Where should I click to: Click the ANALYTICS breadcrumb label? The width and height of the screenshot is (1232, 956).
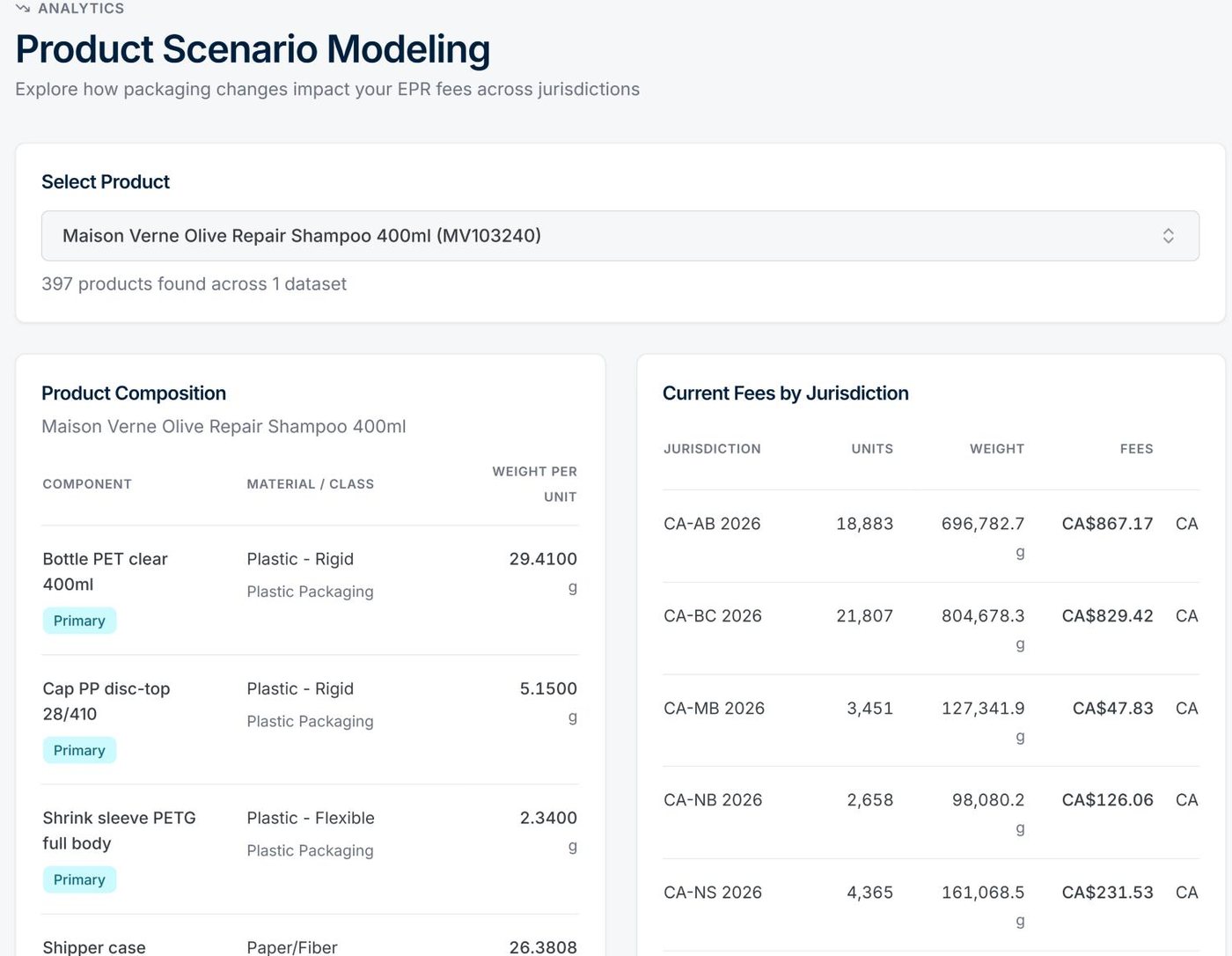[81, 8]
